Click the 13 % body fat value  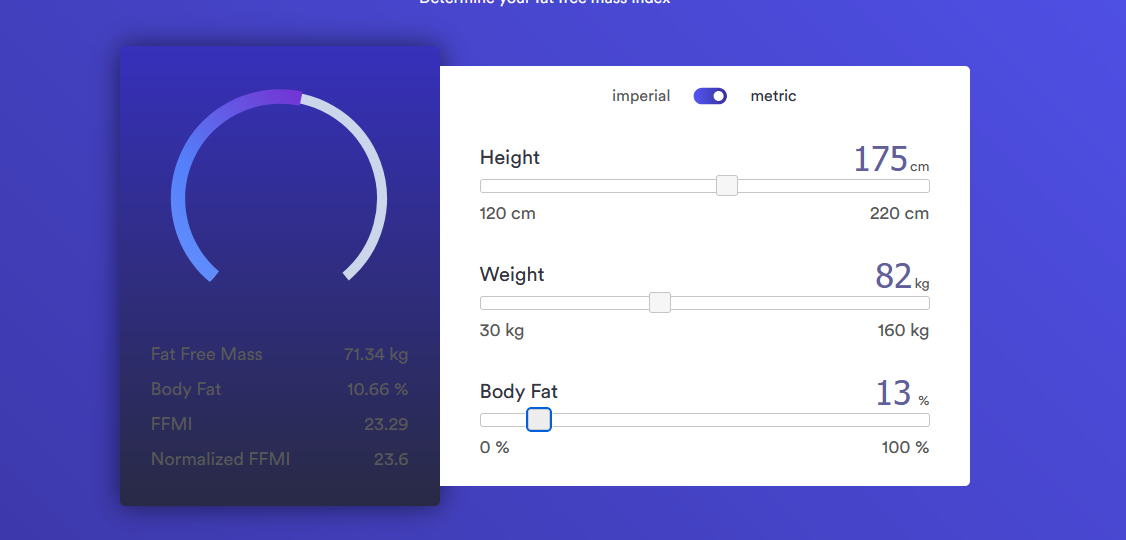pos(902,394)
